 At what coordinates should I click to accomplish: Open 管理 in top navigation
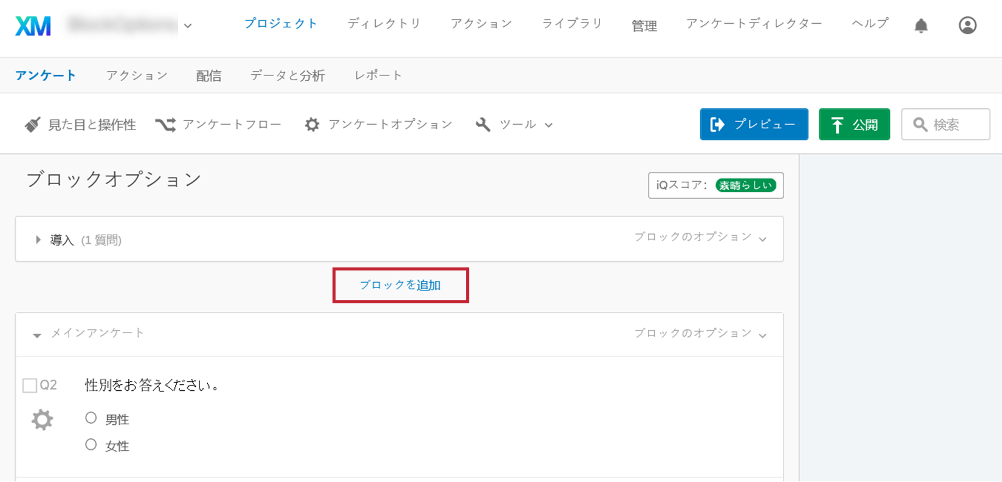tap(644, 26)
